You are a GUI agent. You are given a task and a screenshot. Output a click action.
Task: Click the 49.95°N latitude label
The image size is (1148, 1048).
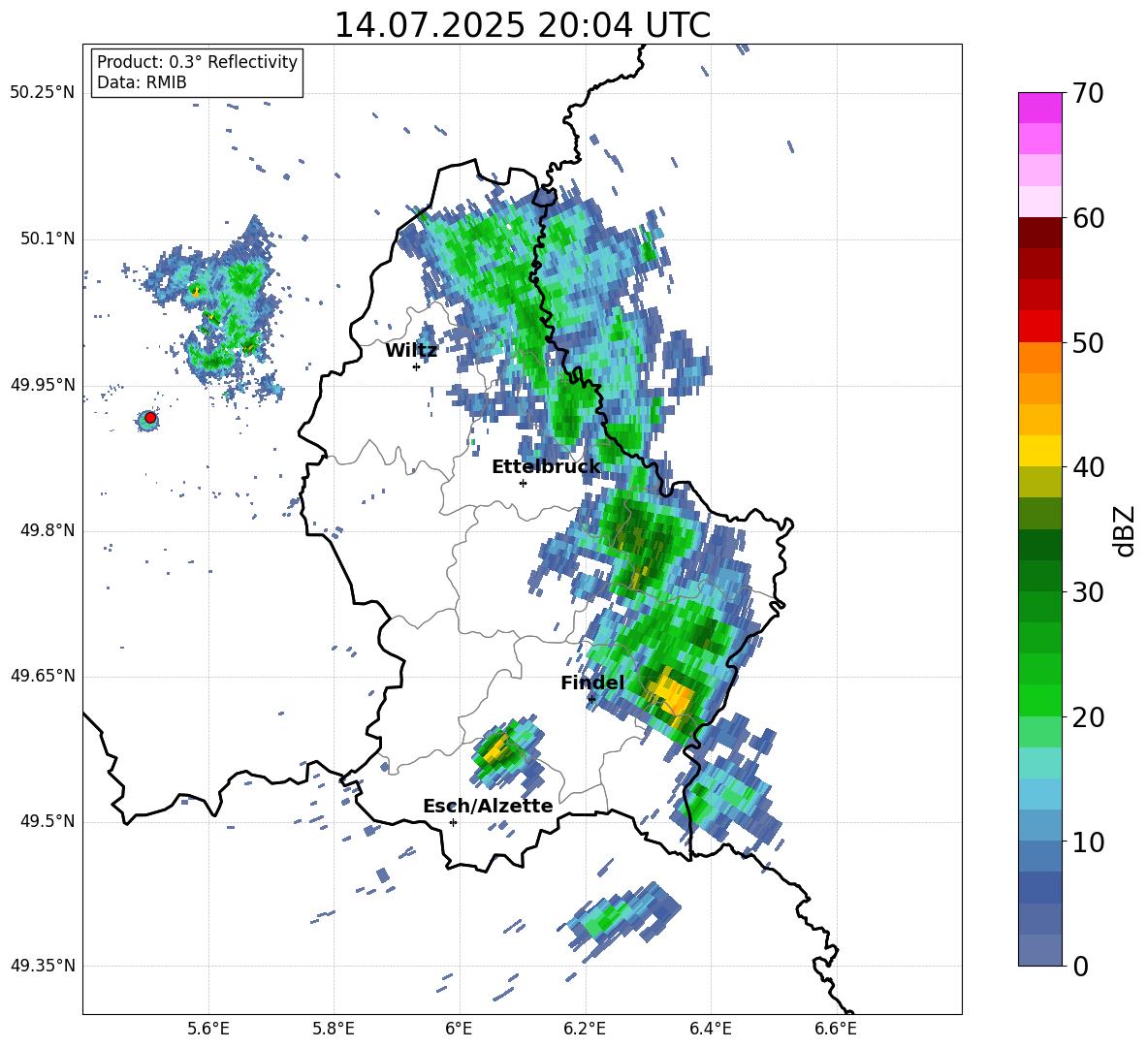[43, 385]
